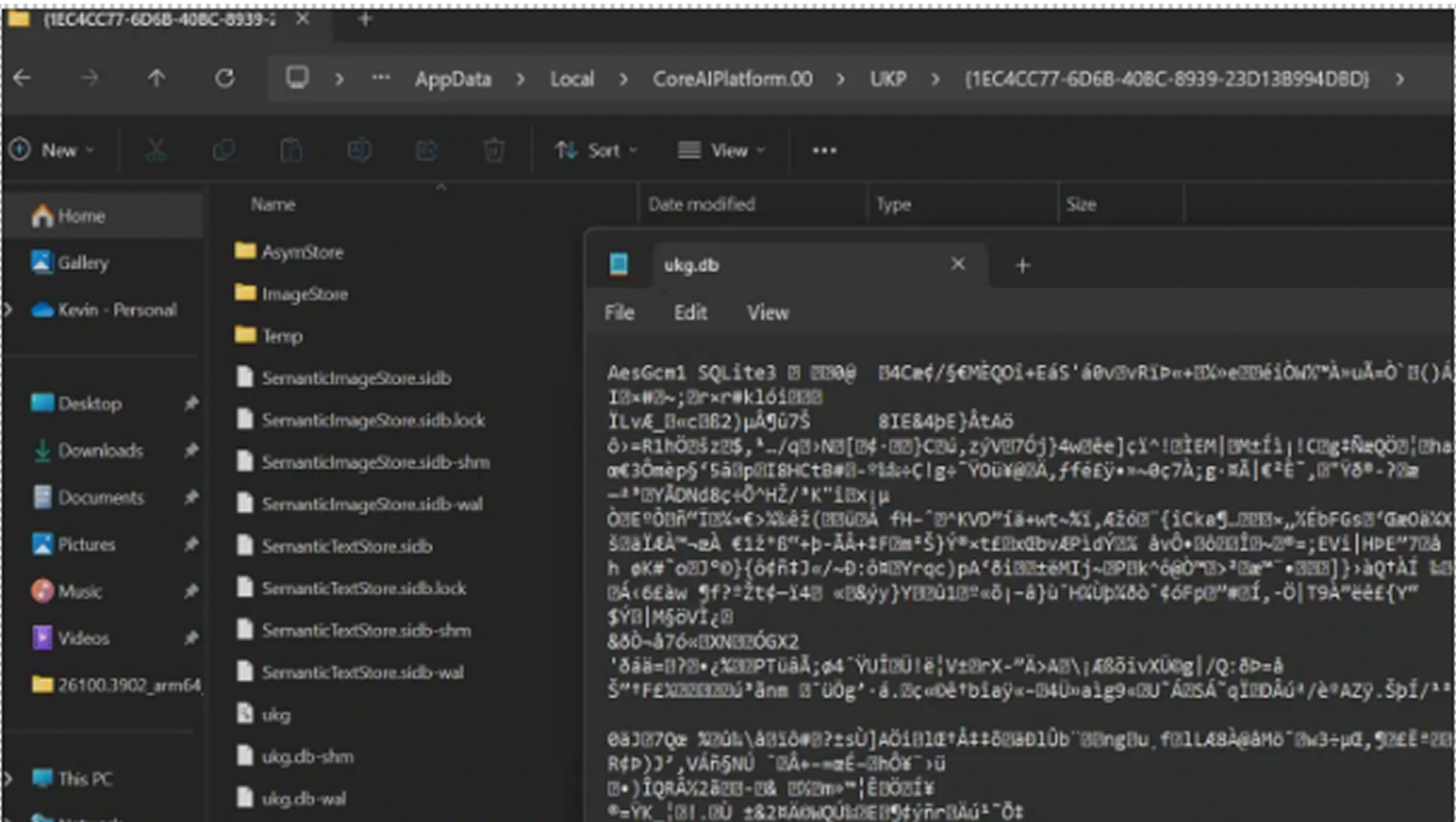Screen dimensions: 1456x822
Task: Open Notepad's Edit menu
Action: click(x=690, y=312)
